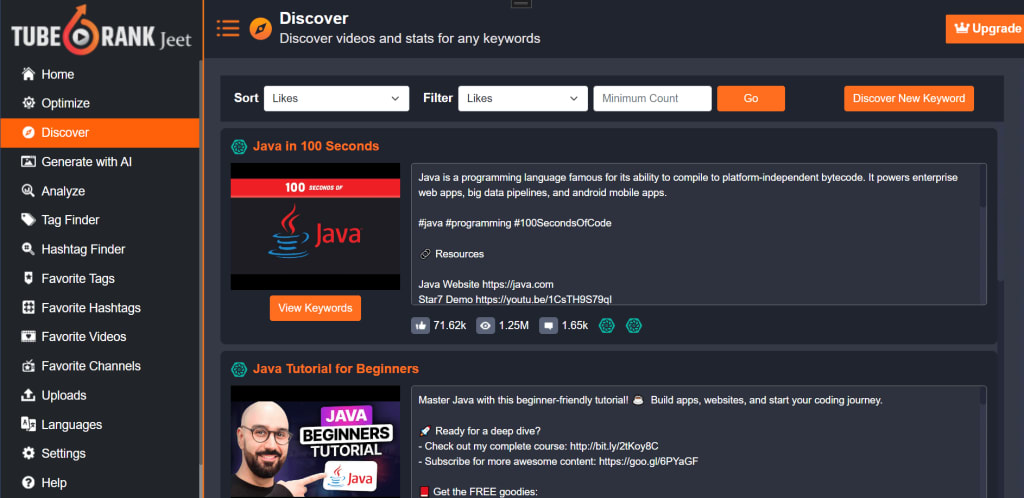Screen dimensions: 1024x498
Task: Click the 71.62k likes count
Action: point(450,325)
